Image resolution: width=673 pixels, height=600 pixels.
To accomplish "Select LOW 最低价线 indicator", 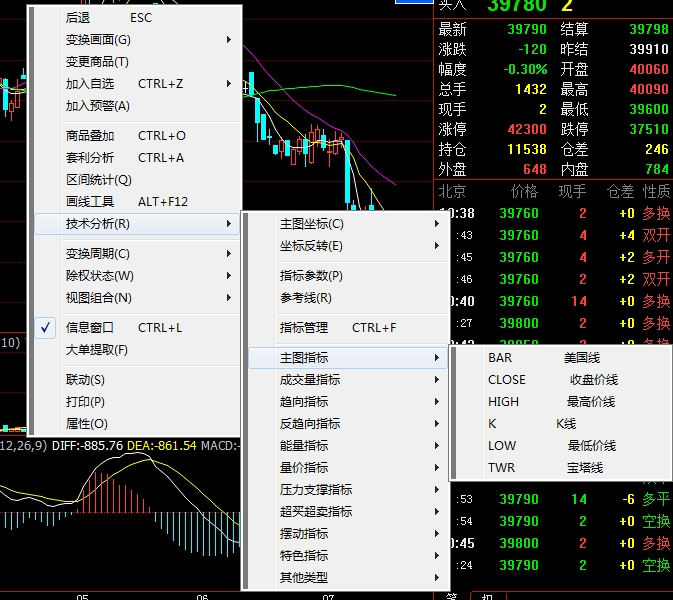I will click(x=551, y=445).
